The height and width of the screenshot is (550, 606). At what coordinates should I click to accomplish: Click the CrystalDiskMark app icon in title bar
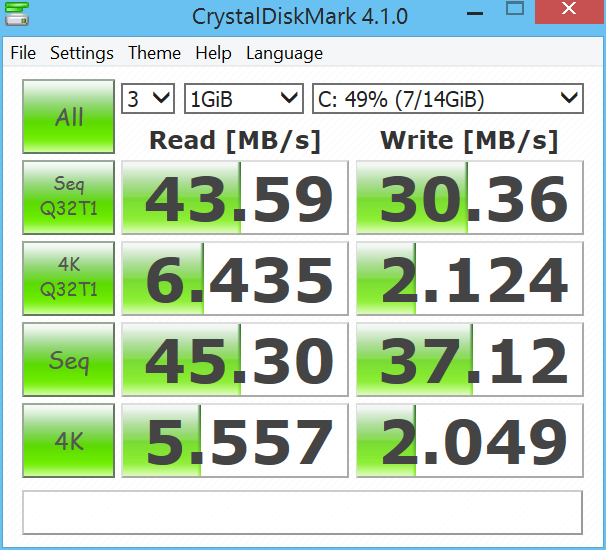[17, 14]
